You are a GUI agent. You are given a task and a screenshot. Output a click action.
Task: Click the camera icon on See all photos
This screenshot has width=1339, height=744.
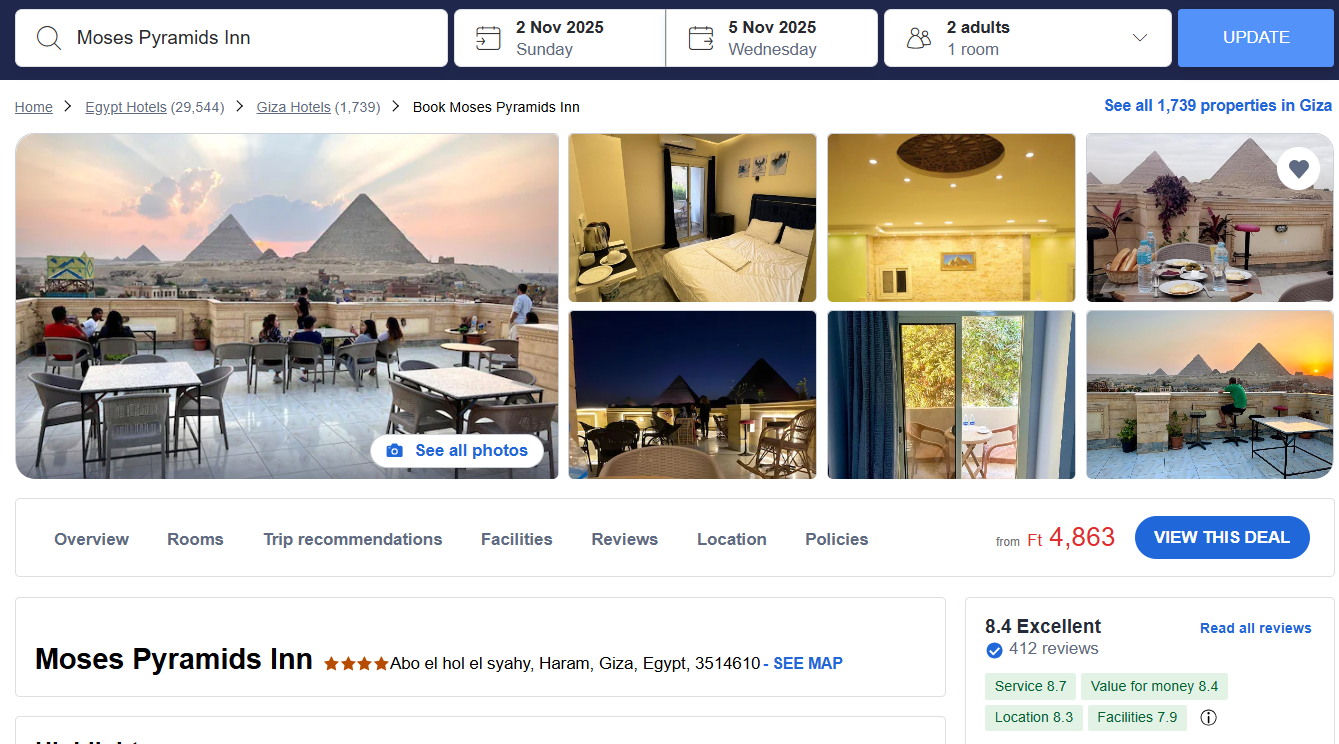[395, 451]
